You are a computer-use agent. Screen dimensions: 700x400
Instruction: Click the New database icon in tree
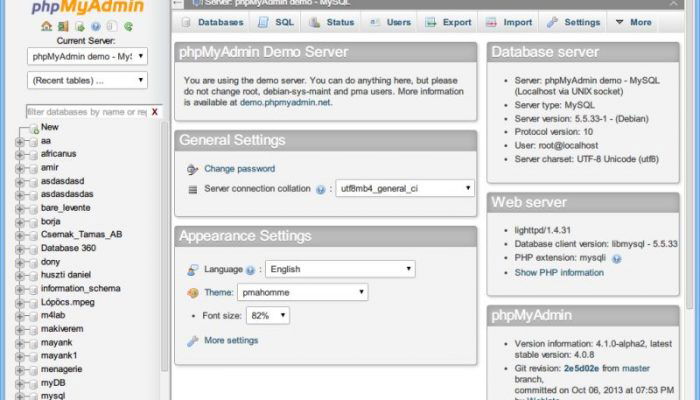(x=34, y=129)
